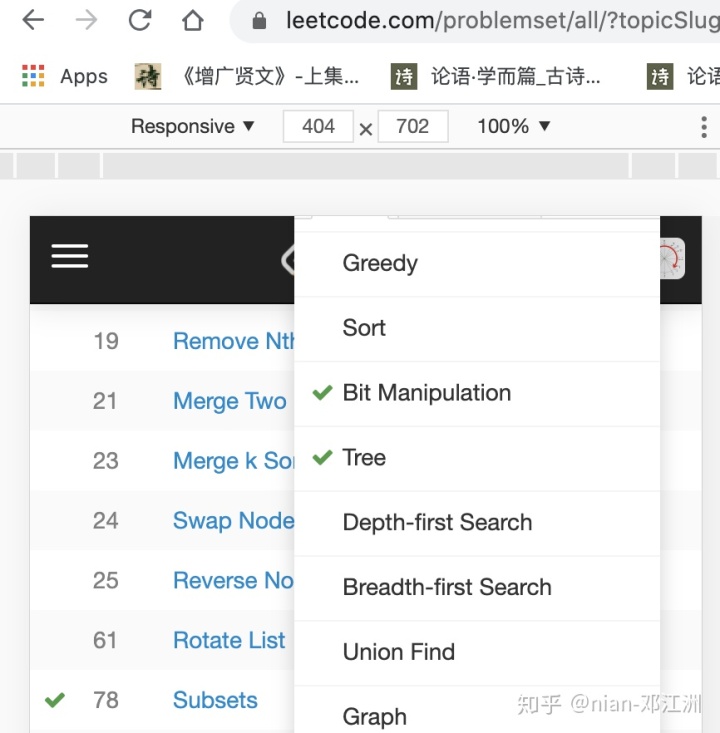
Task: Click the viewport height field 702
Action: (x=413, y=126)
